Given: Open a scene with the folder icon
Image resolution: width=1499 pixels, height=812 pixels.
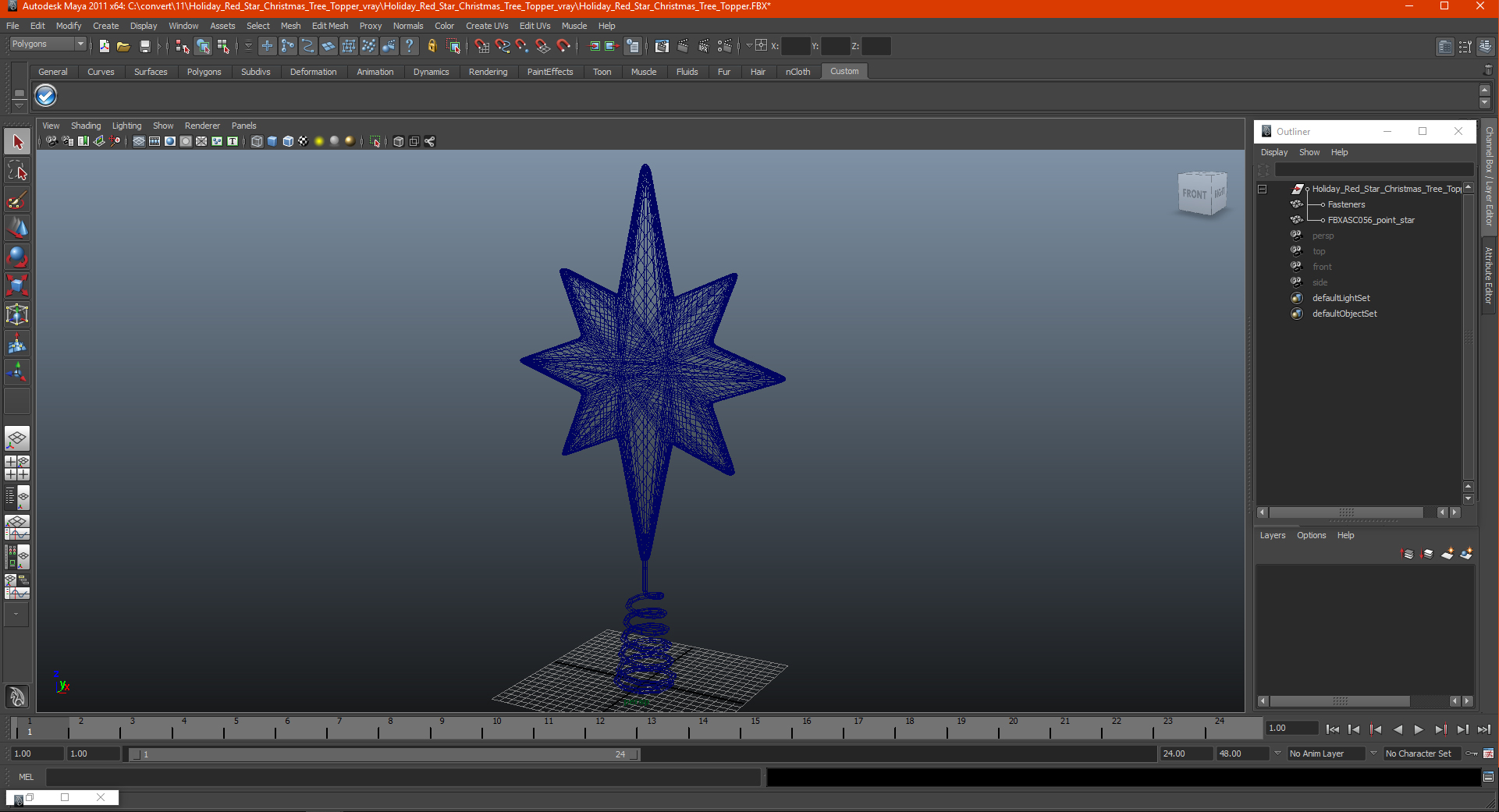Looking at the screenshot, I should click(123, 46).
